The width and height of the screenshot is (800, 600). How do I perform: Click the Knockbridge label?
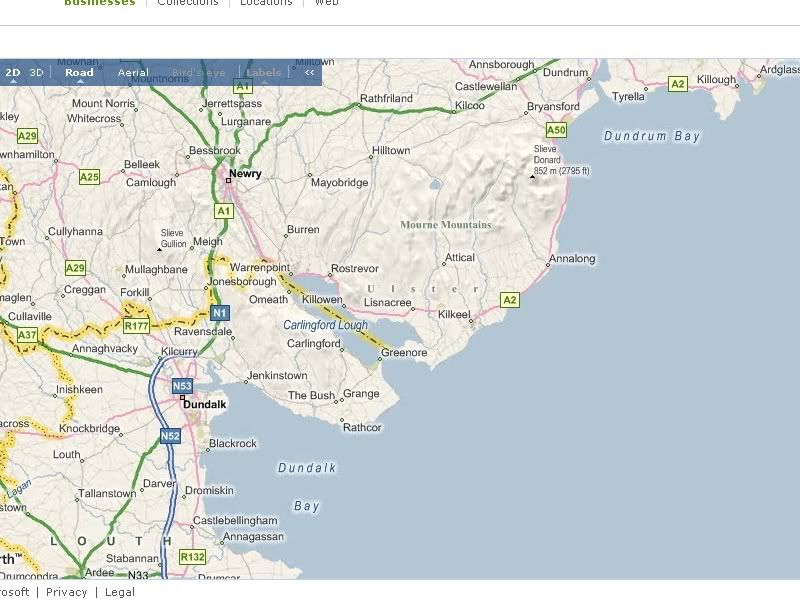(x=89, y=429)
